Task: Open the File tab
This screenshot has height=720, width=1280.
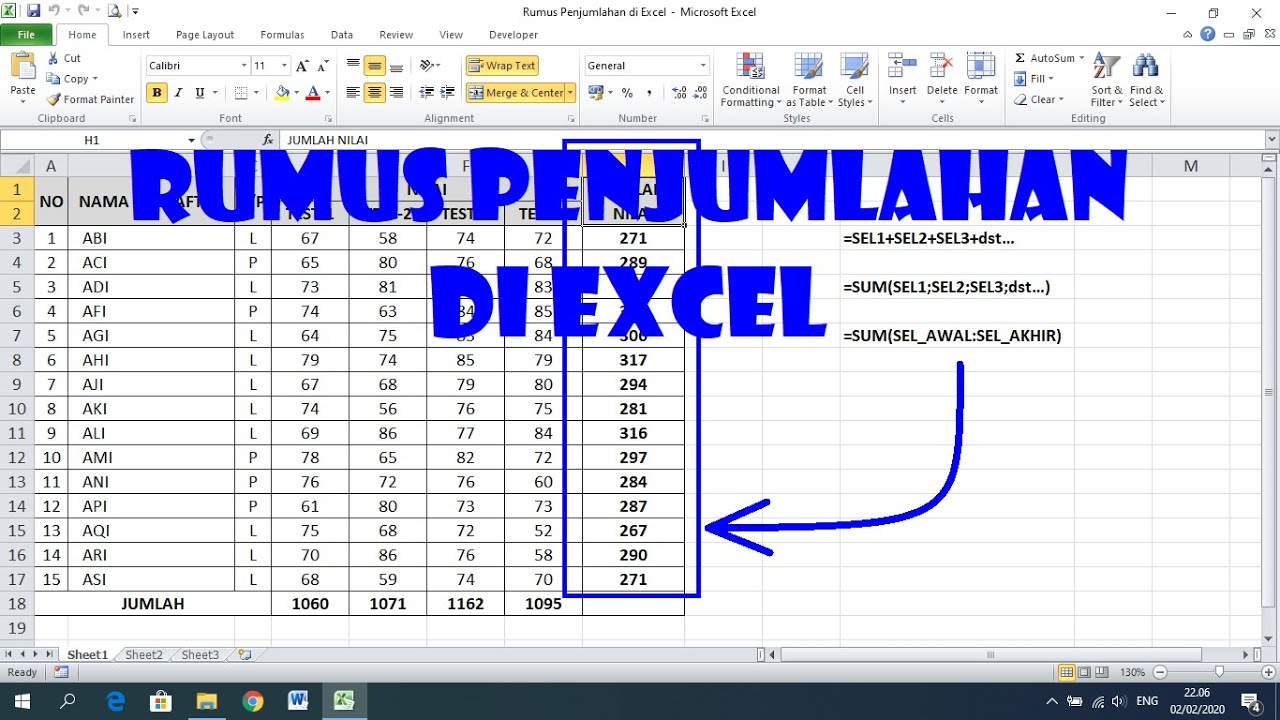Action: pyautogui.click(x=26, y=34)
